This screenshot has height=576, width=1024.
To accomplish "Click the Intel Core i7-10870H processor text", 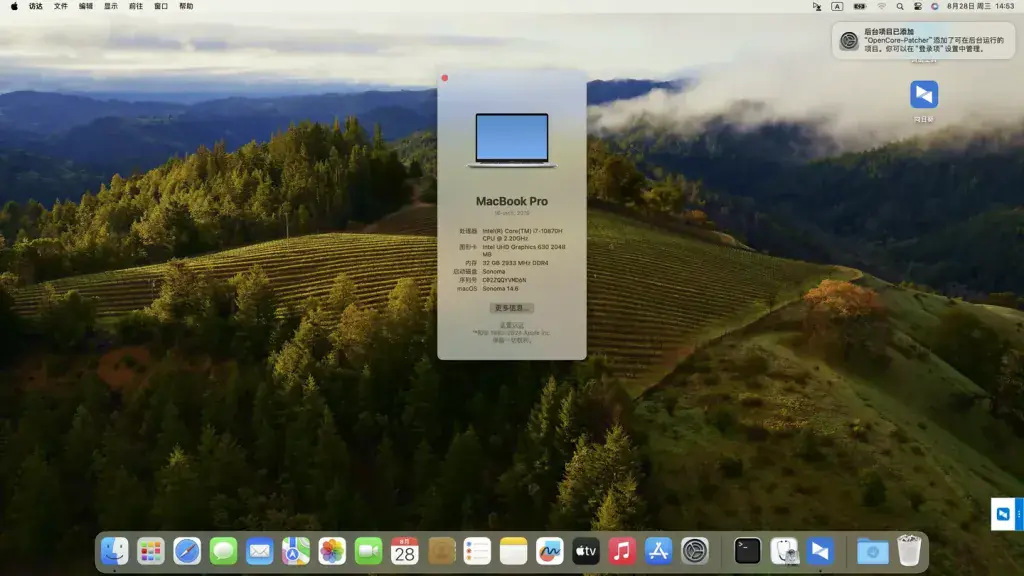I will point(522,234).
